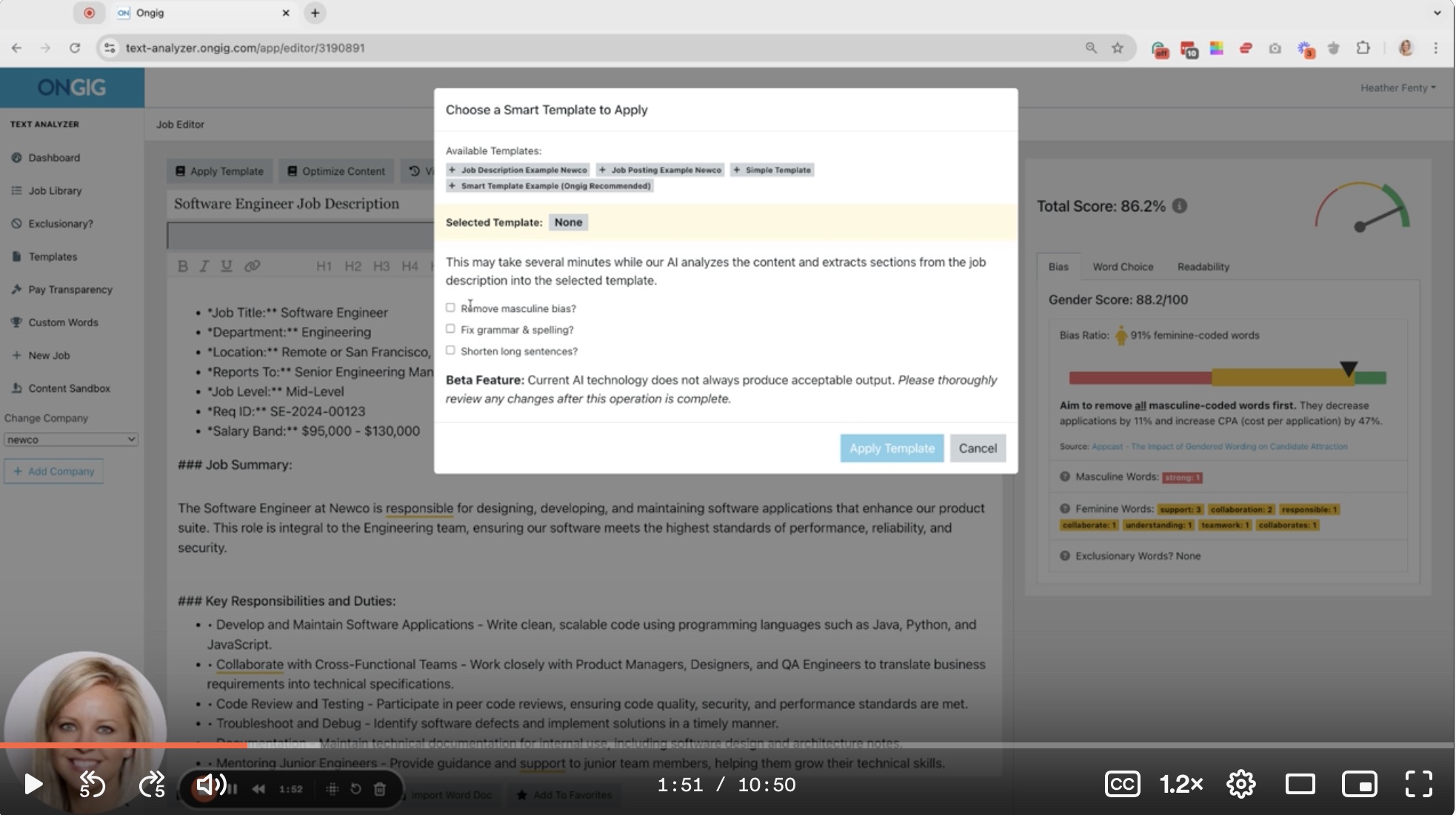Skip forward 5 seconds
The height and width of the screenshot is (815, 1456).
click(152, 785)
